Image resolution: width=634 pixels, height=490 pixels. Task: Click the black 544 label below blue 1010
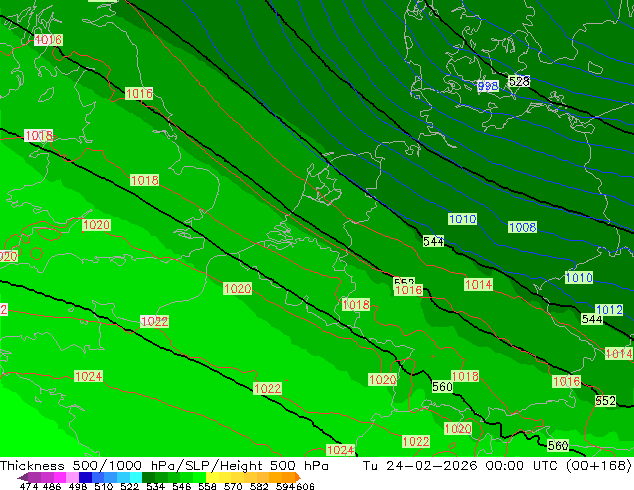[x=433, y=242]
